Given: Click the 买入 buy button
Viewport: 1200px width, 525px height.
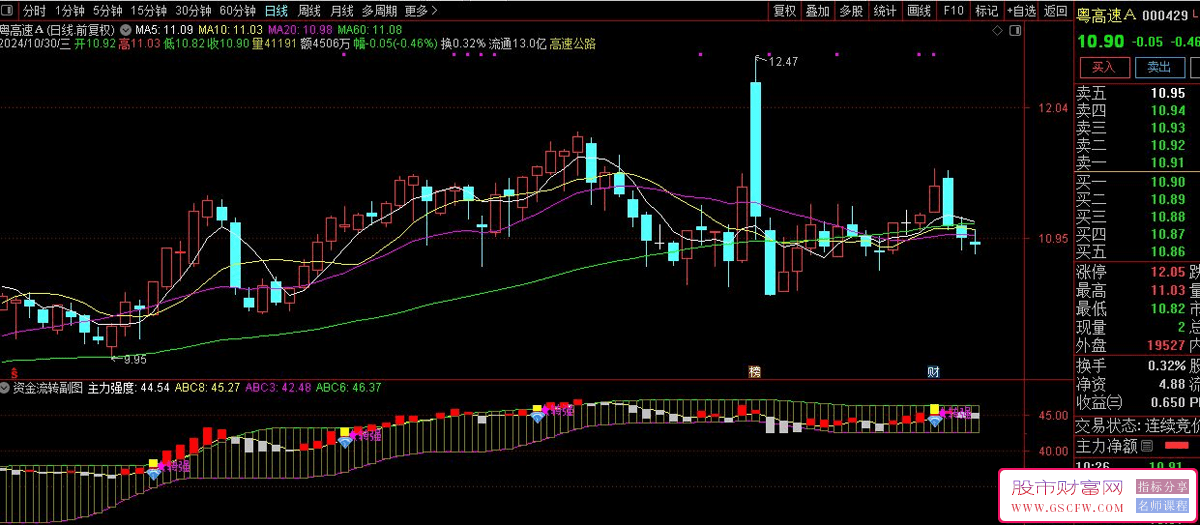Looking at the screenshot, I should tap(1103, 67).
